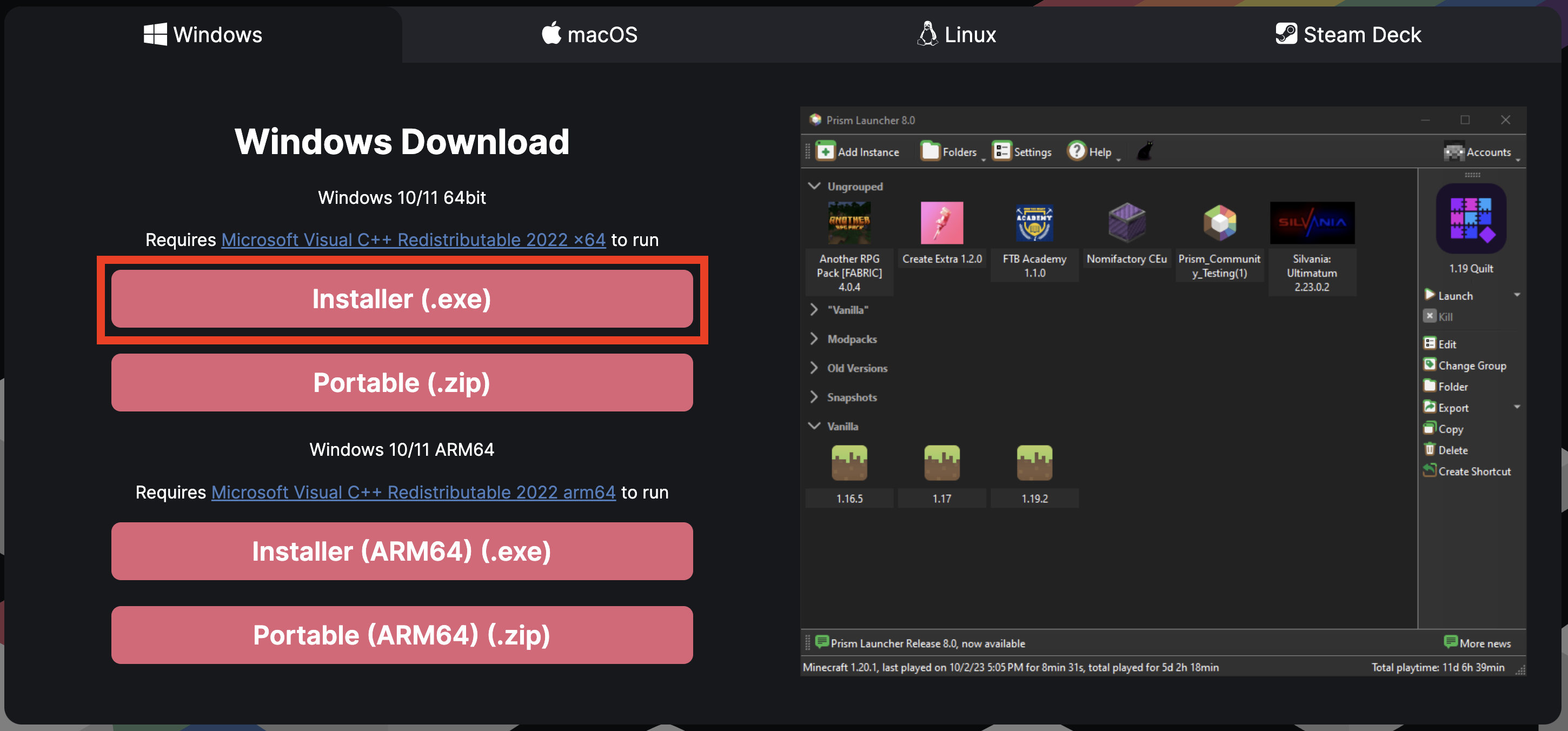This screenshot has width=1568, height=731.
Task: Click the Minecraft 1.20.1 last played status
Action: [1011, 668]
